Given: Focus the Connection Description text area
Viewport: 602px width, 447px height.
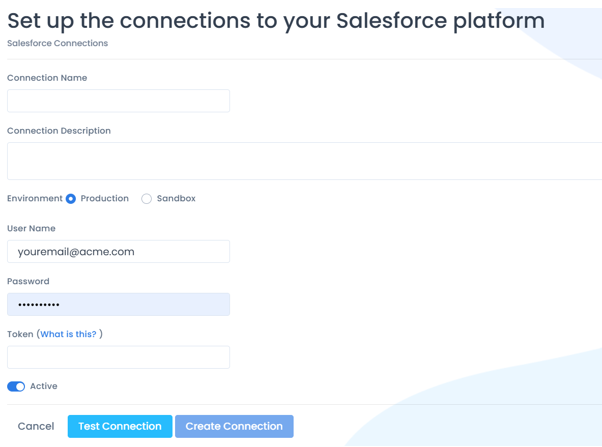Looking at the screenshot, I should point(304,161).
